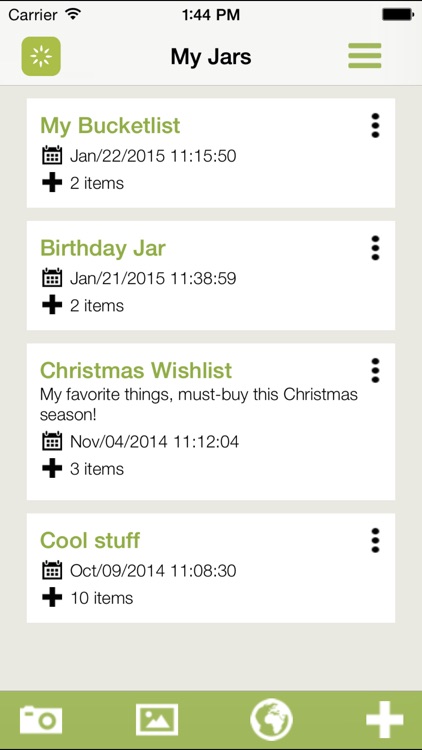Screen dimensions: 422x750
Task: Tap the green app logo icon
Action: pyautogui.click(x=41, y=56)
